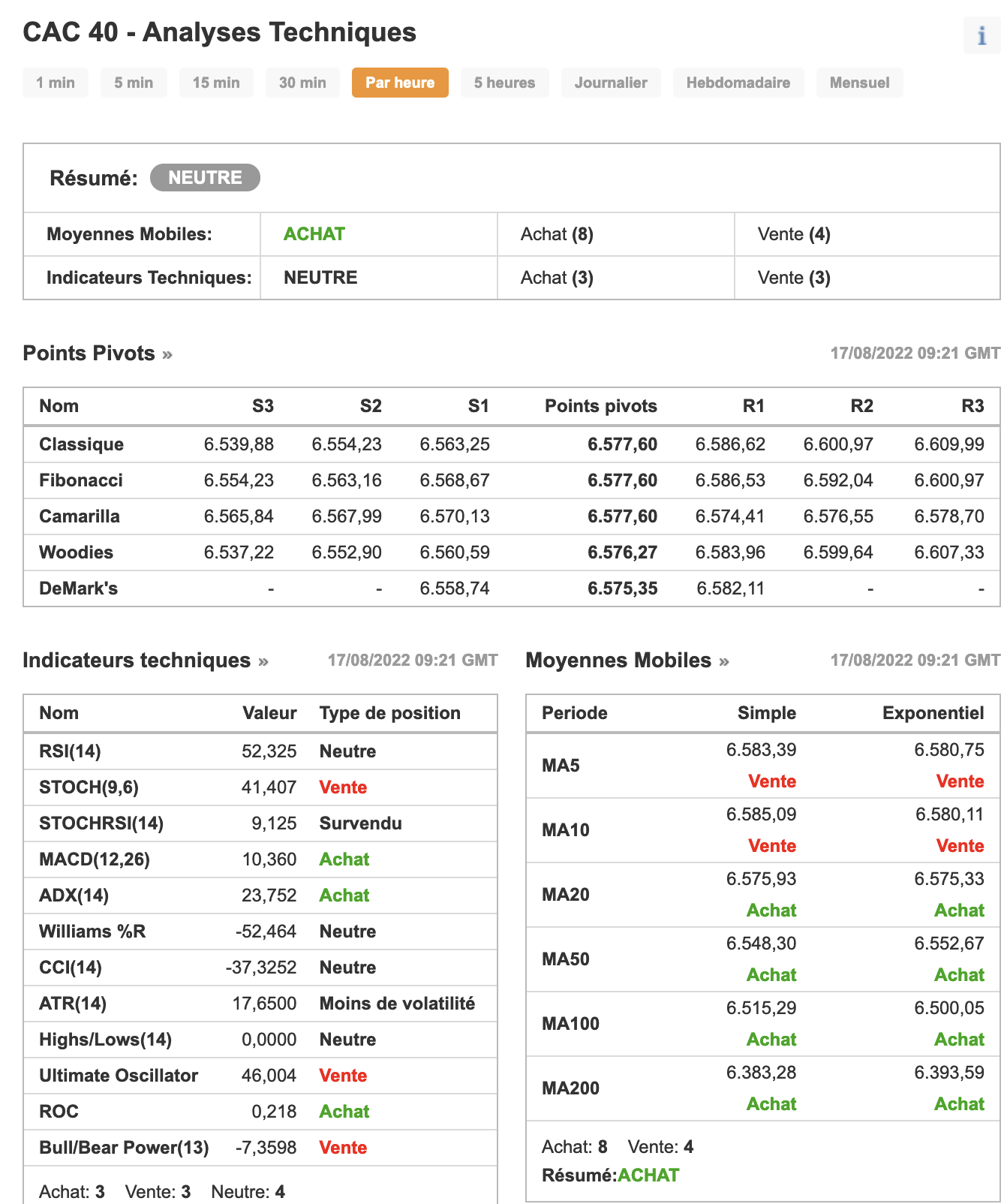This screenshot has width=1007, height=1204.
Task: Open the Hebdomadaire tab
Action: point(738,83)
